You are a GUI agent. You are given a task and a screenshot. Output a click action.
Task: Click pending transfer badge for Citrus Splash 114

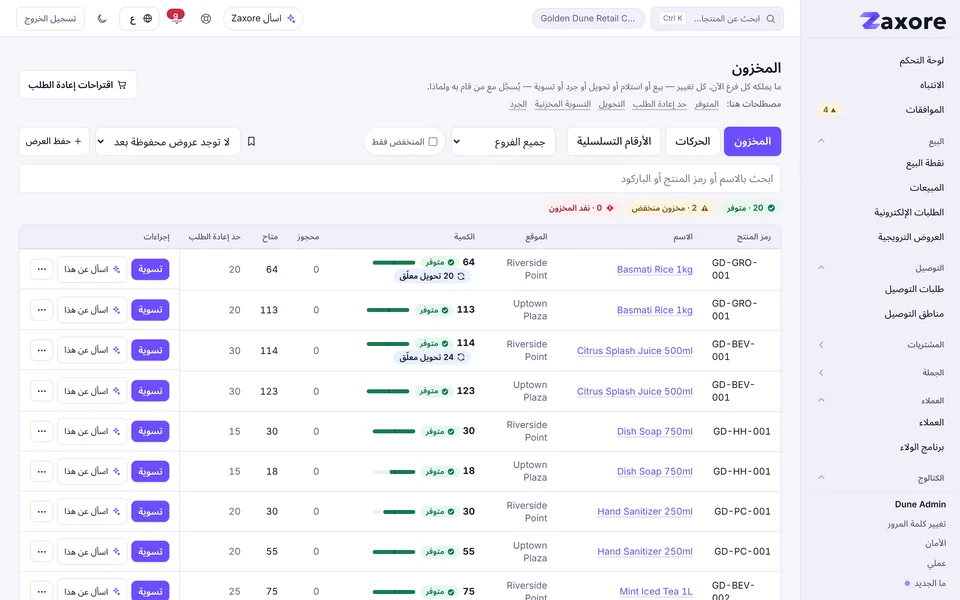coord(432,357)
